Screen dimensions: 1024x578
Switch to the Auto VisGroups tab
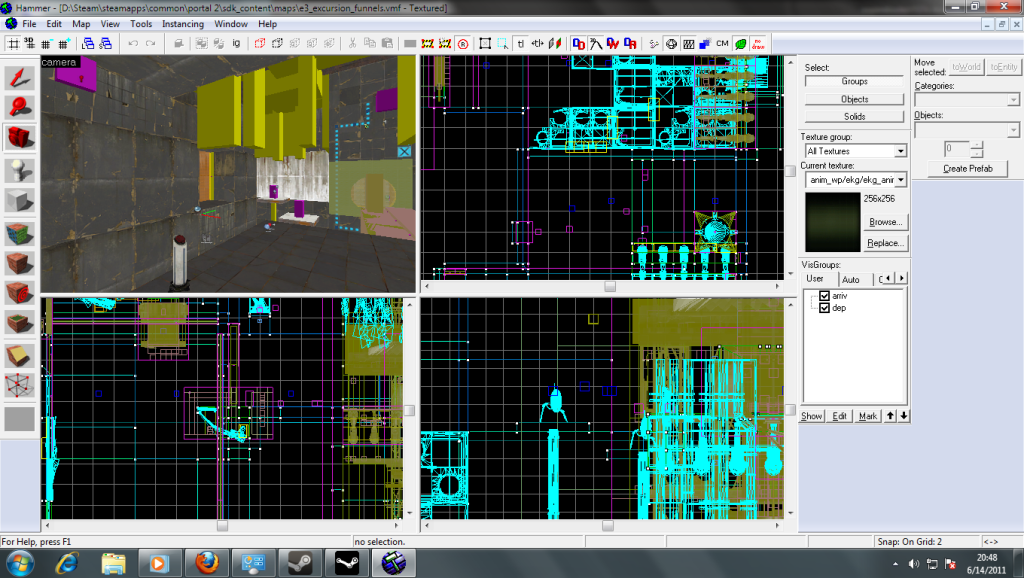(851, 280)
